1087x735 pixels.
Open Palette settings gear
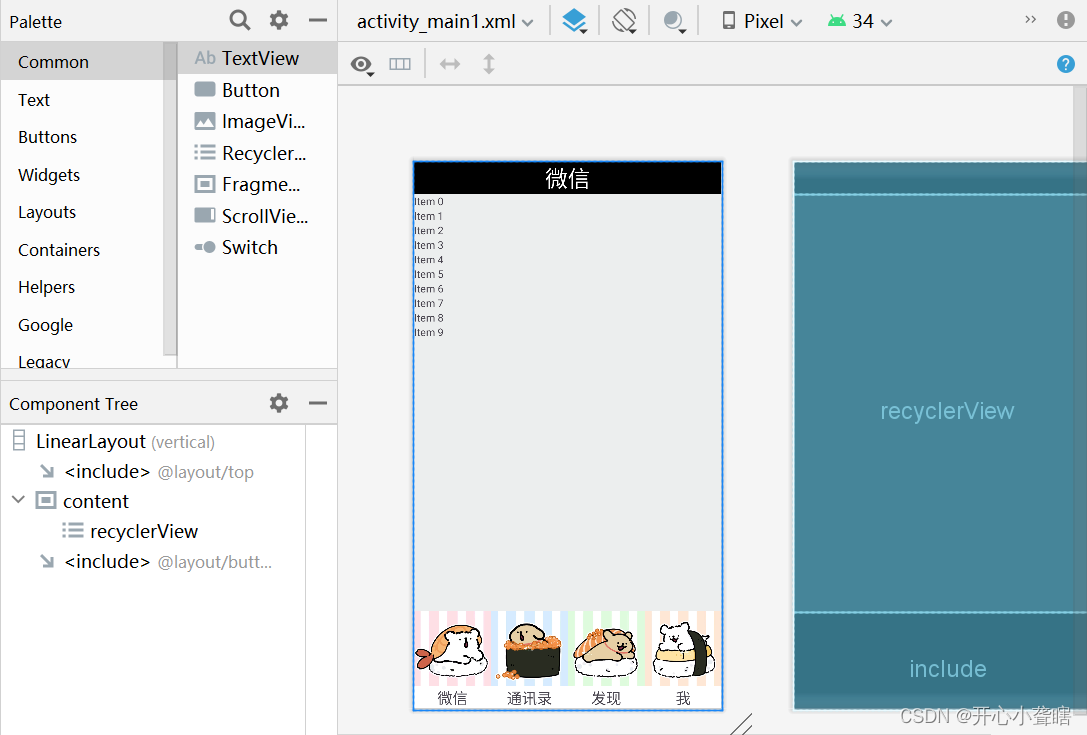279,20
